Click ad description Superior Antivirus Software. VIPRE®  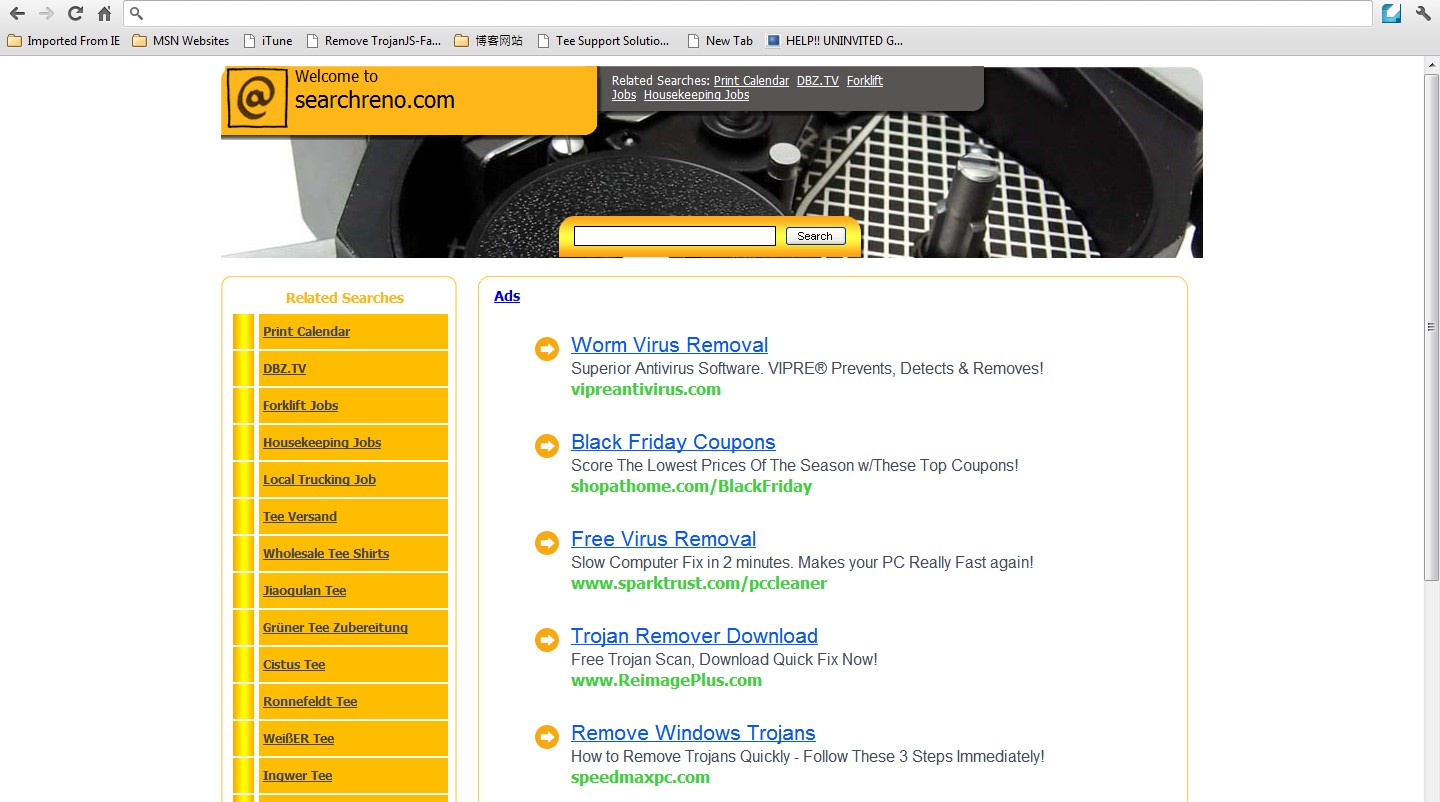click(807, 368)
